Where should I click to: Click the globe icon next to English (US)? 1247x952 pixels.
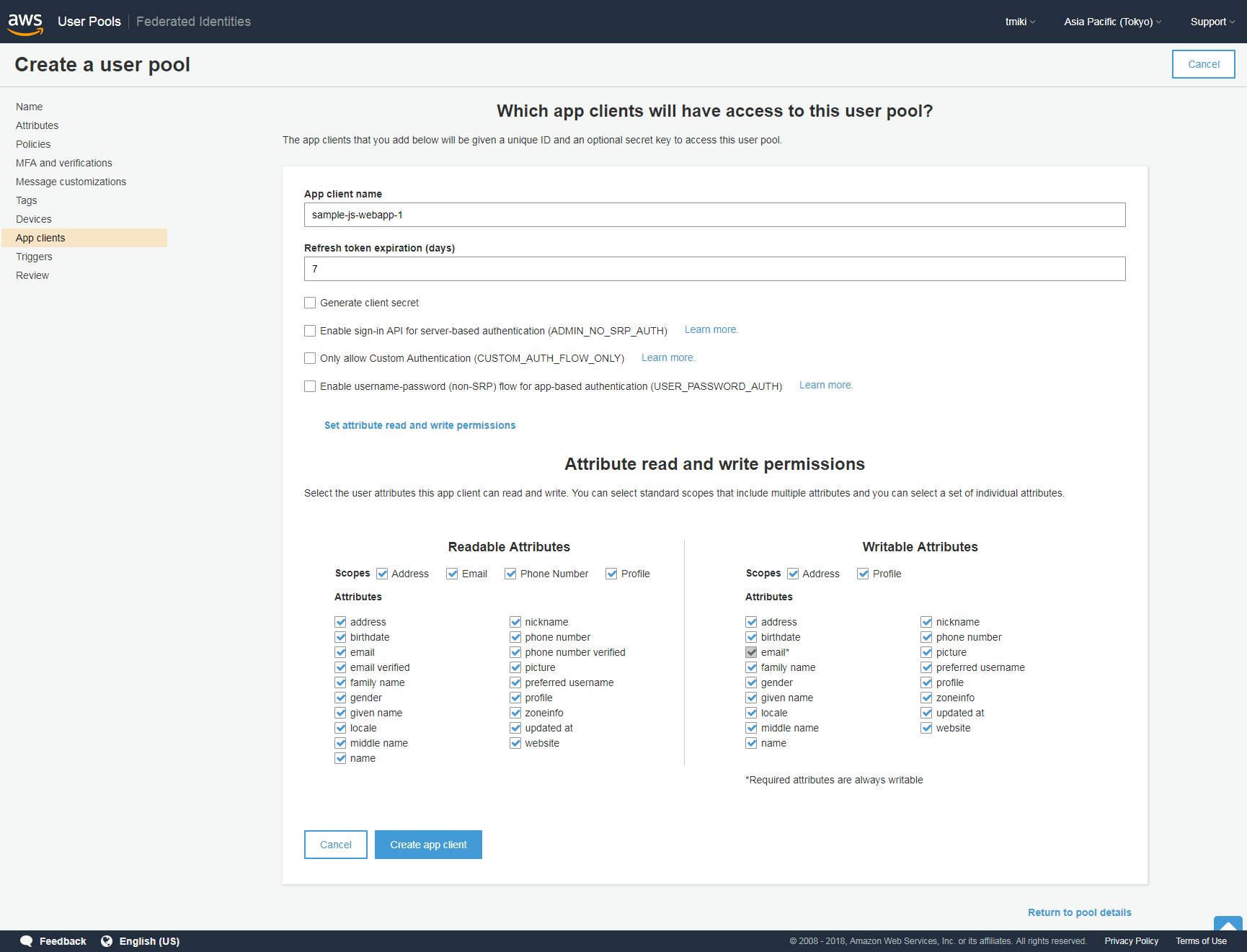pyautogui.click(x=107, y=940)
